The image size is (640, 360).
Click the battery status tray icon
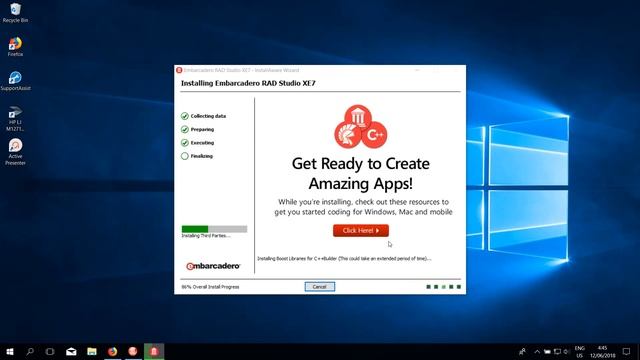coord(547,351)
